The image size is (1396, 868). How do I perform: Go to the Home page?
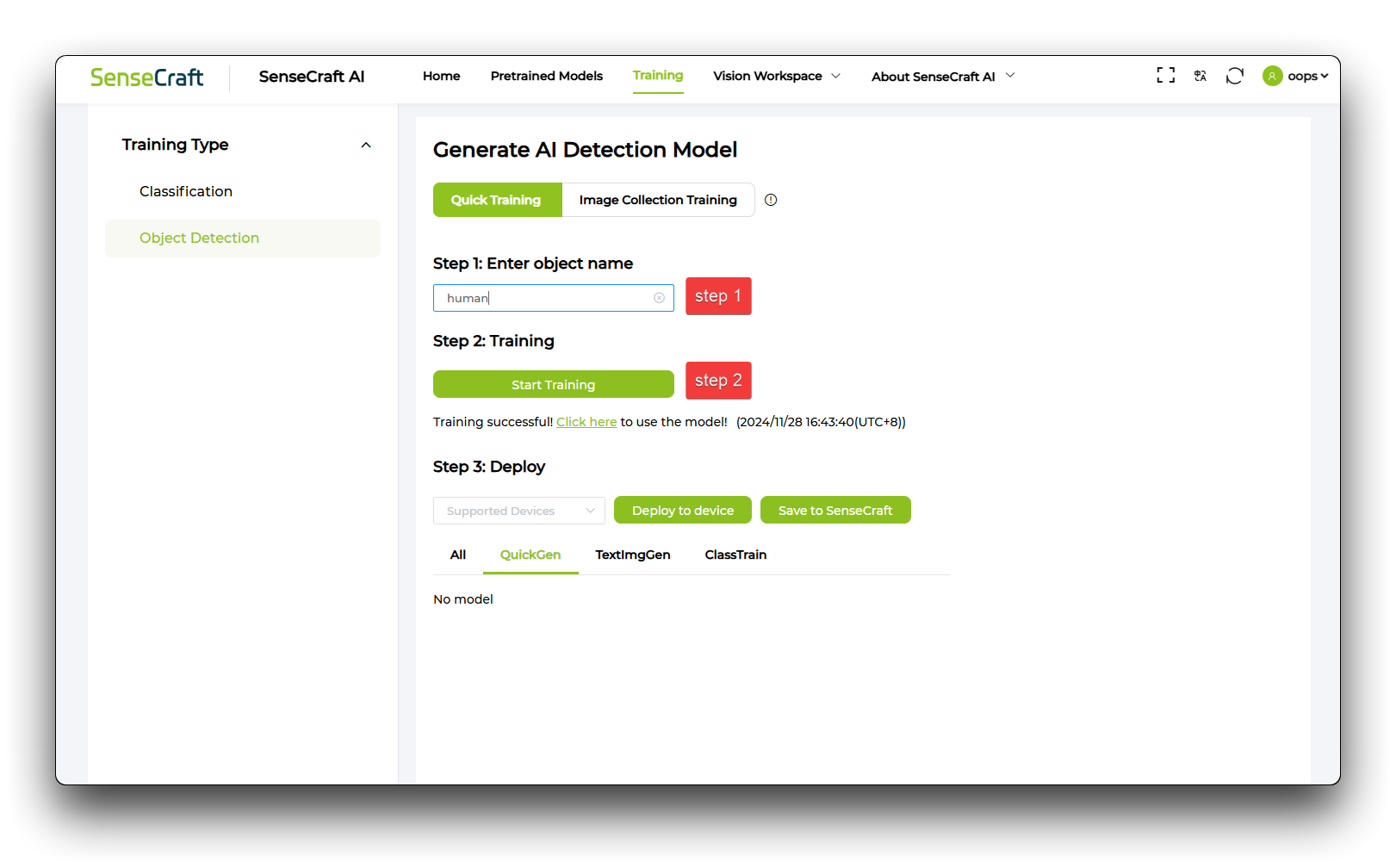(x=441, y=76)
